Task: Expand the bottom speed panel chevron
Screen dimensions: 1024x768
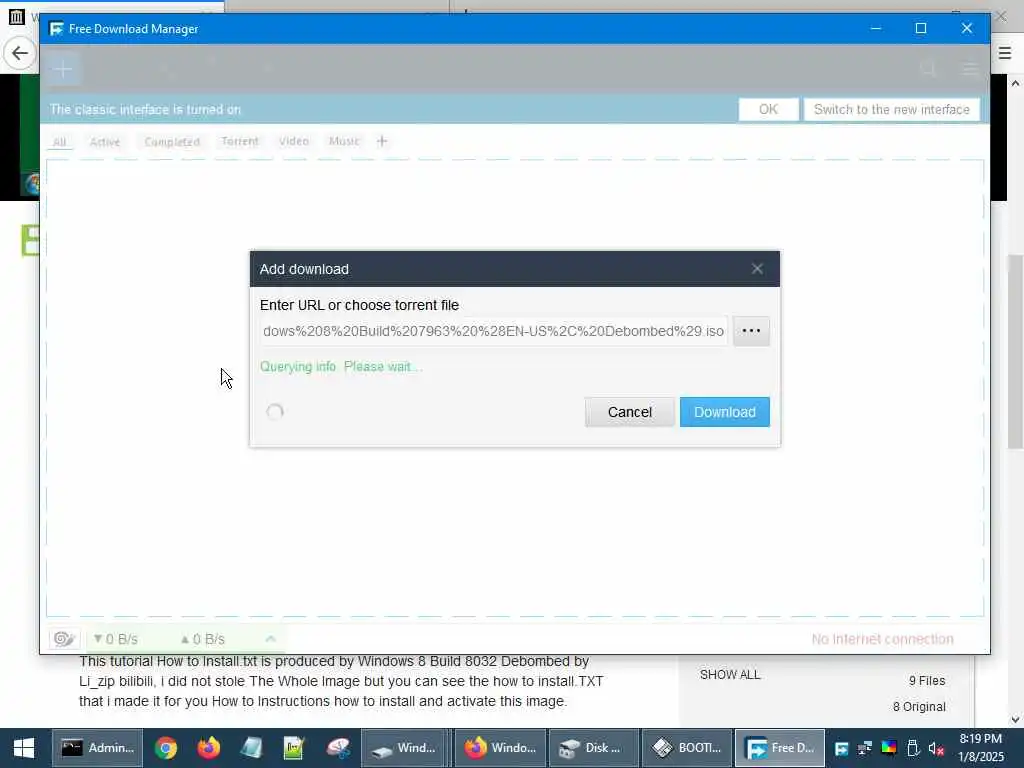Action: coord(270,639)
